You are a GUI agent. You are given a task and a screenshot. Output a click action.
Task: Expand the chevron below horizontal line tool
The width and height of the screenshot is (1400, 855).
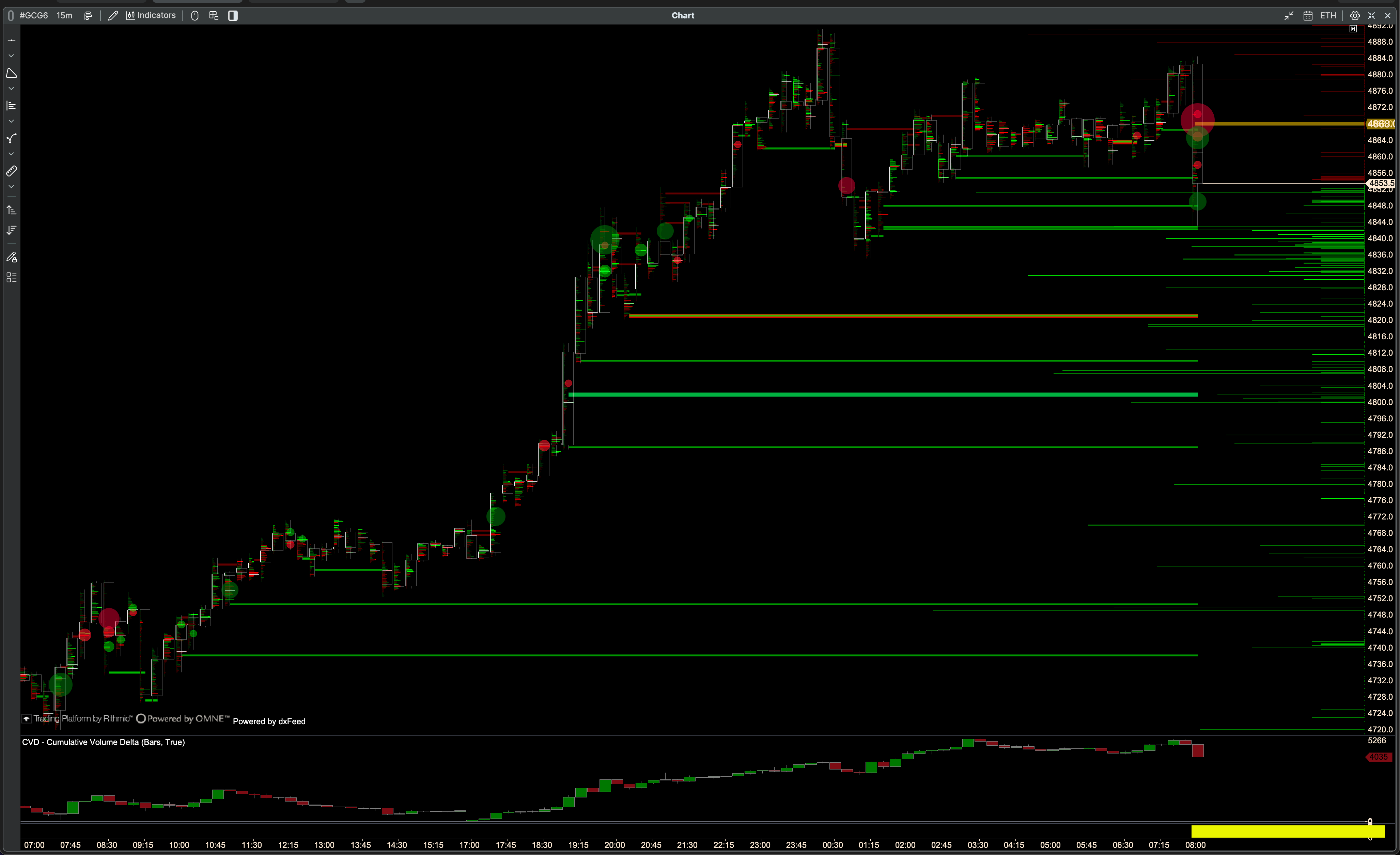(x=11, y=56)
